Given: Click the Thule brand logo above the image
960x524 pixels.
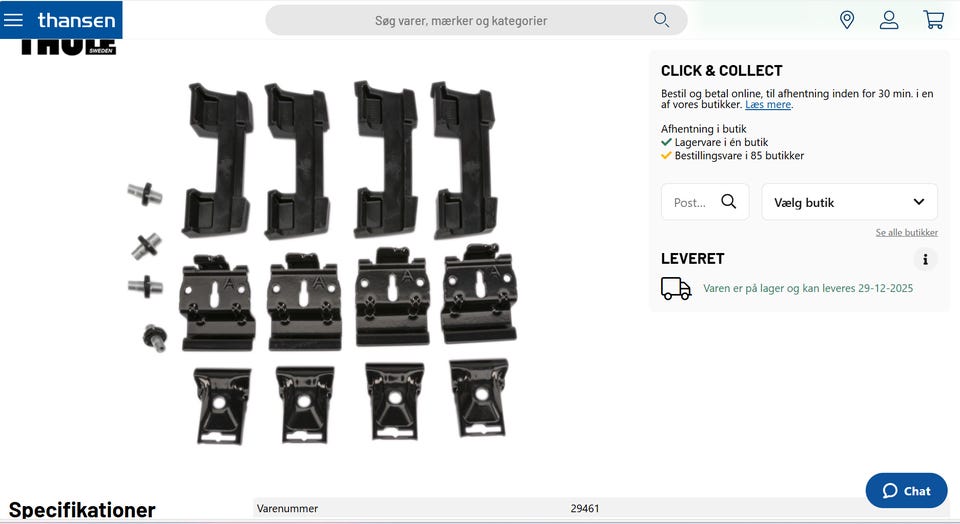Looking at the screenshot, I should click(68, 48).
